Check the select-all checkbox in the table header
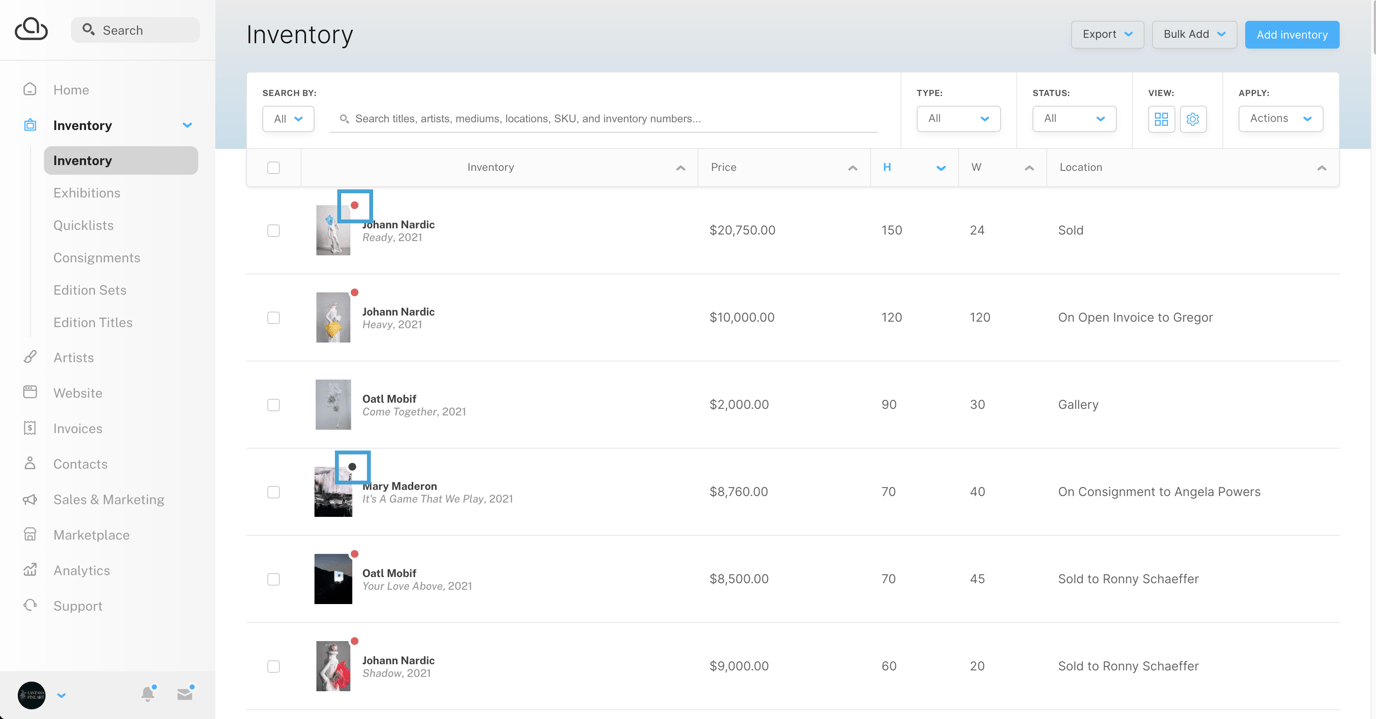Image resolution: width=1376 pixels, height=719 pixels. 272,167
